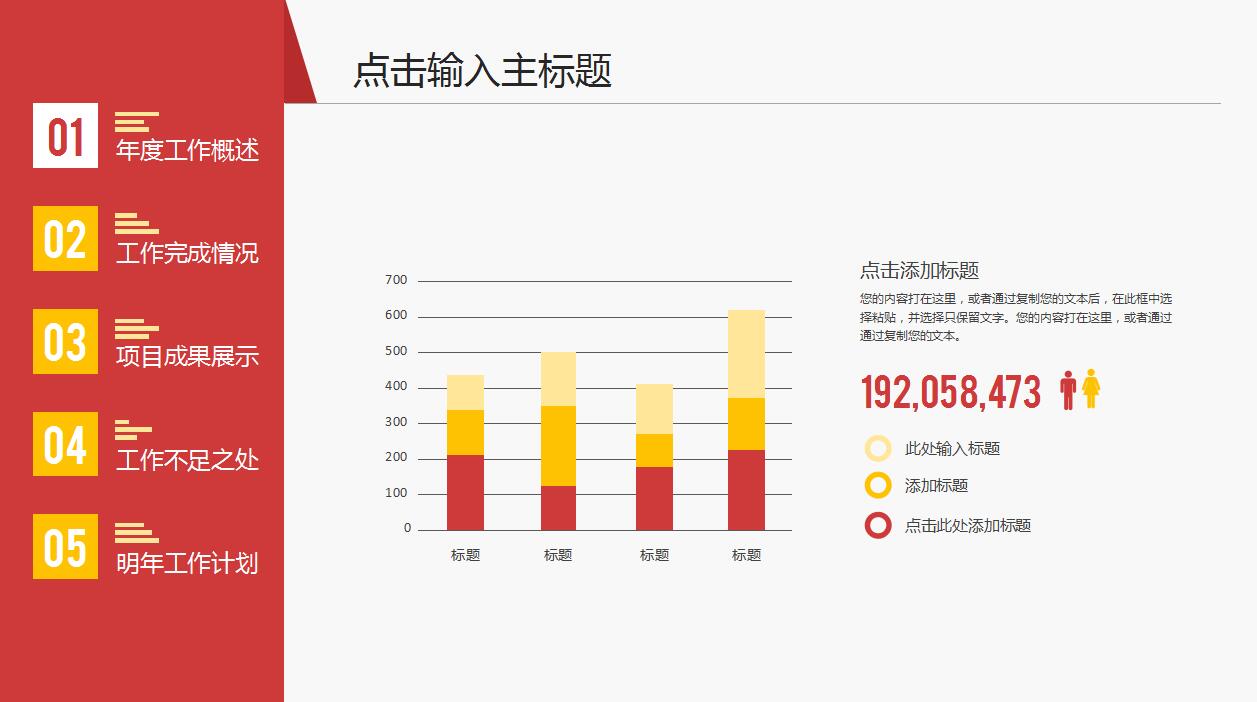1257x702 pixels.
Task: Toggle the pale yellow circle beside 此处输入标题
Action: click(879, 448)
